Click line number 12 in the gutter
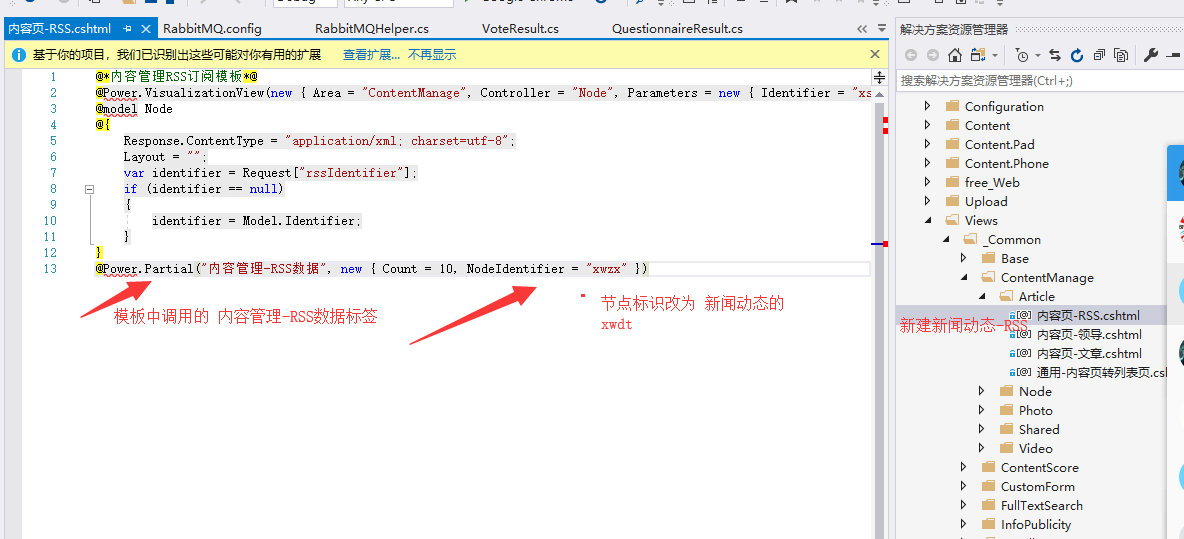Viewport: 1184px width, 539px height. pyautogui.click(x=50, y=253)
